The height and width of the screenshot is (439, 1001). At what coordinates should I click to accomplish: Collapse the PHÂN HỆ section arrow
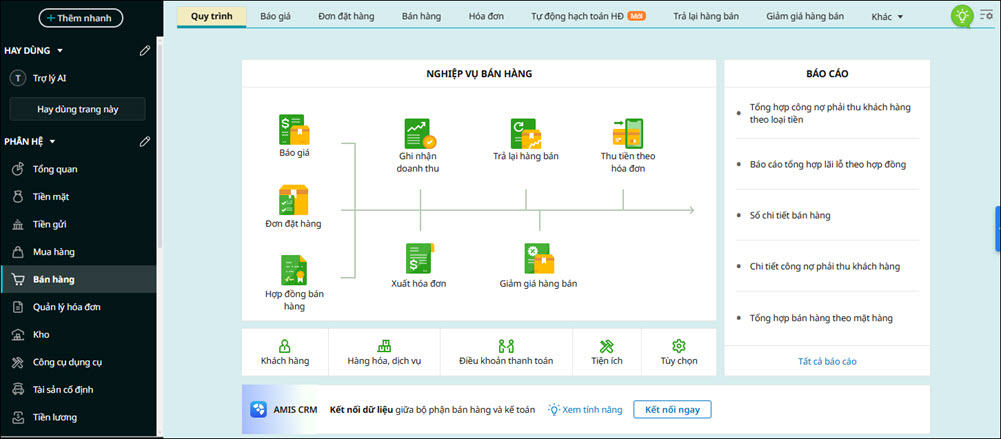point(52,142)
